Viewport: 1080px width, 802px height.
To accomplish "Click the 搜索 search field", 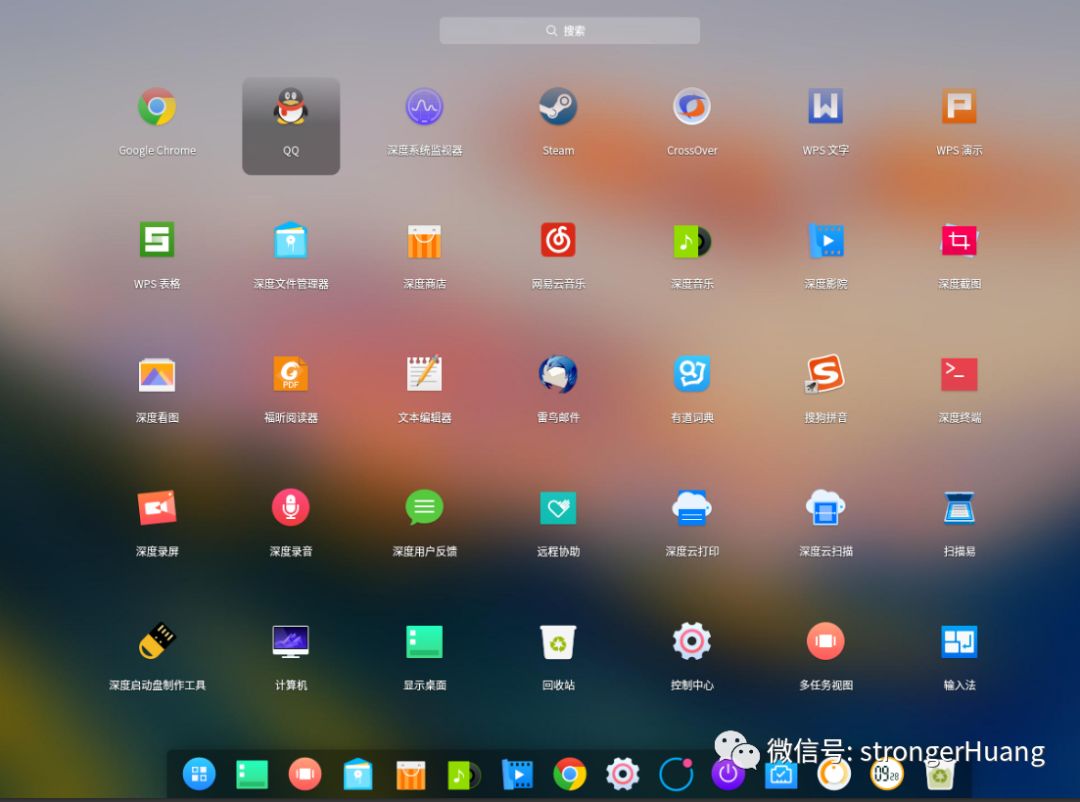I will coord(569,30).
